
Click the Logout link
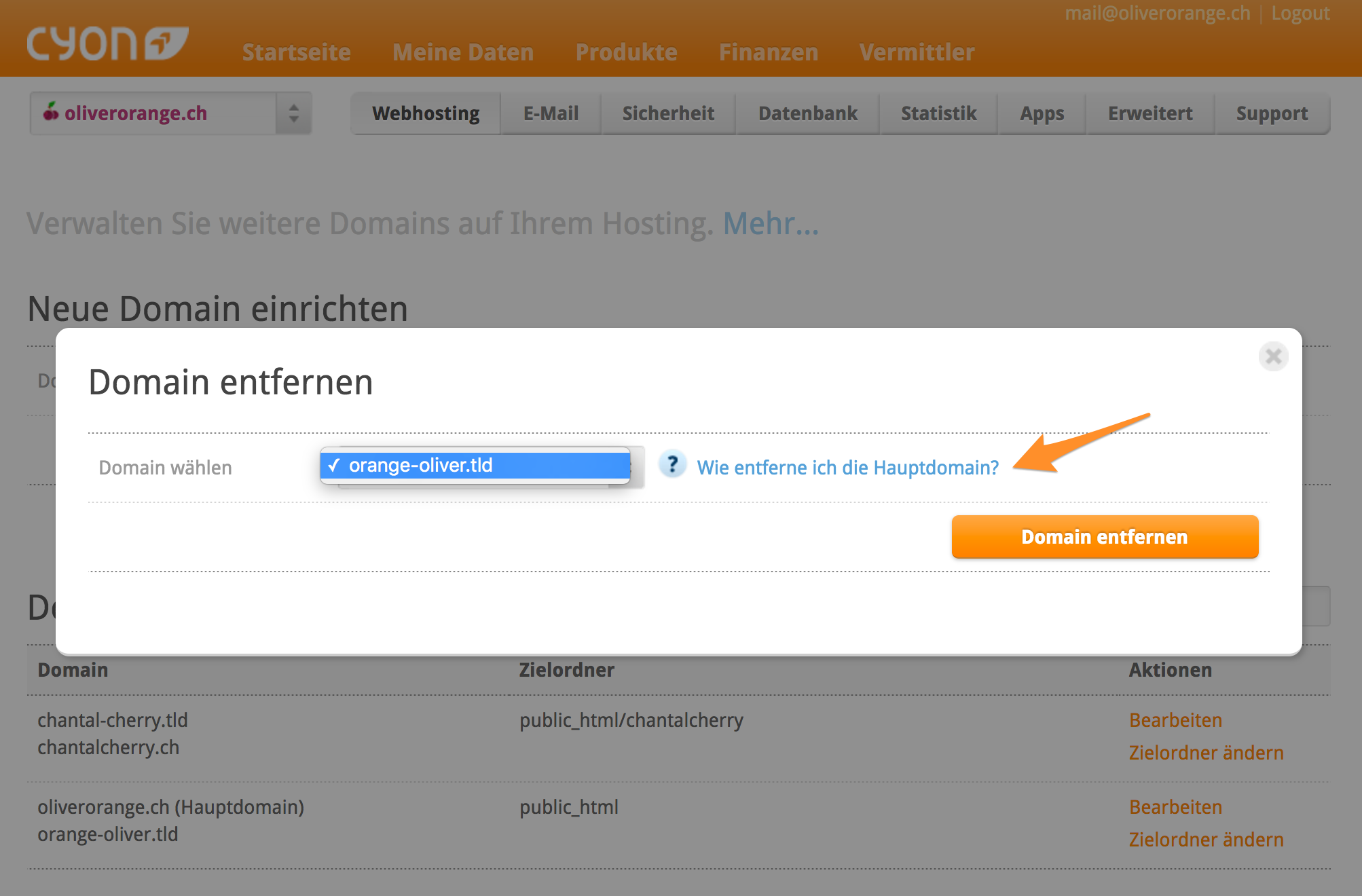(x=1300, y=14)
